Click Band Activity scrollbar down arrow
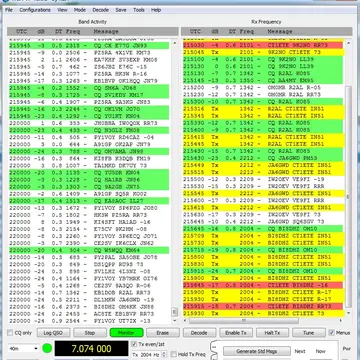360x360 pixels. click(x=174, y=320)
